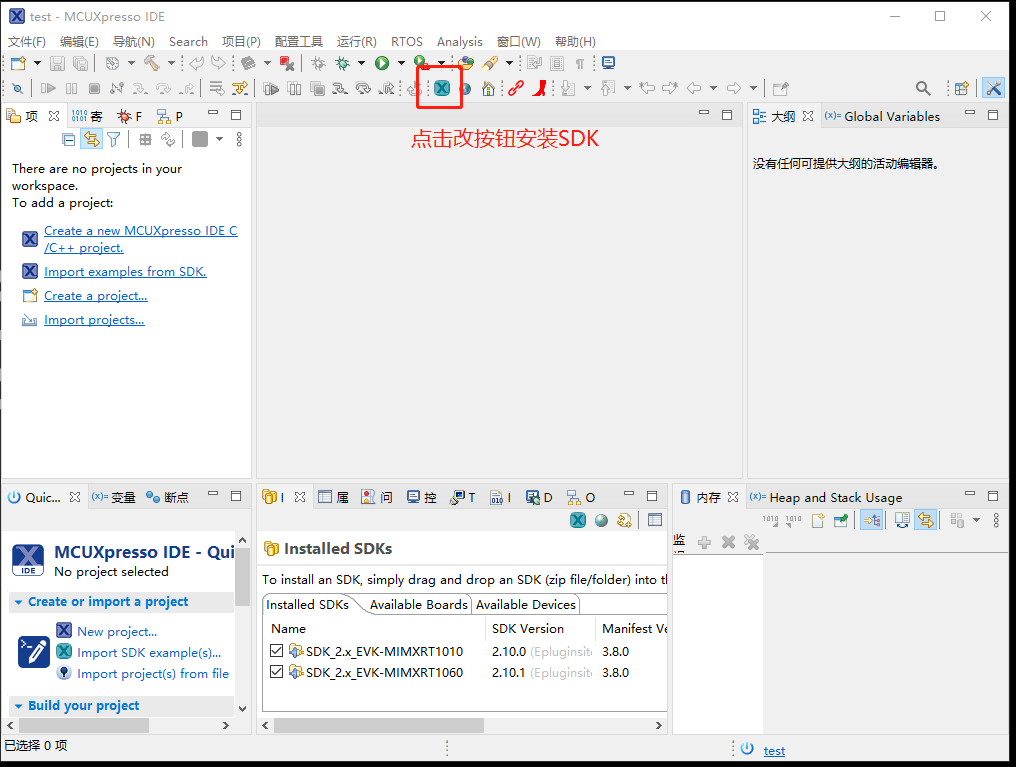The image size is (1016, 767).
Task: Toggle the show whitespace pilcrow icon
Action: (580, 63)
